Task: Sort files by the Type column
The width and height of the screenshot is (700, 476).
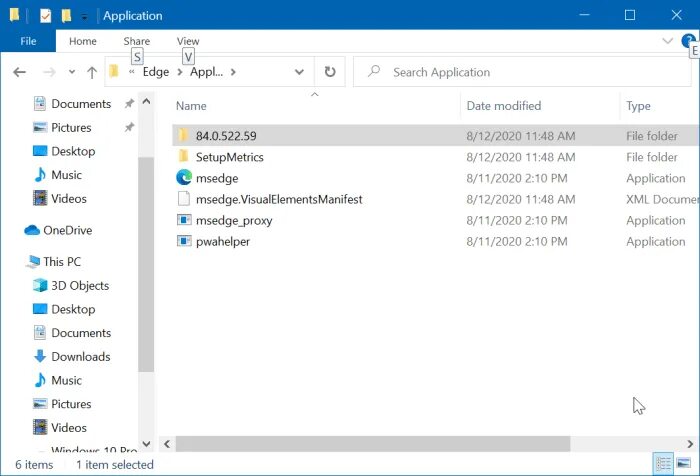Action: click(x=638, y=106)
